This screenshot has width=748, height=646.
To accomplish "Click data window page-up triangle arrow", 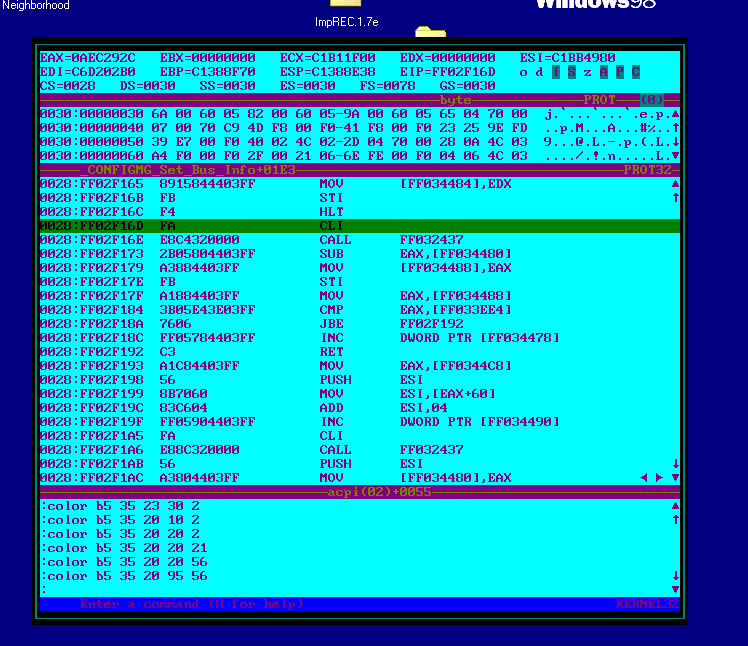I will pos(675,114).
